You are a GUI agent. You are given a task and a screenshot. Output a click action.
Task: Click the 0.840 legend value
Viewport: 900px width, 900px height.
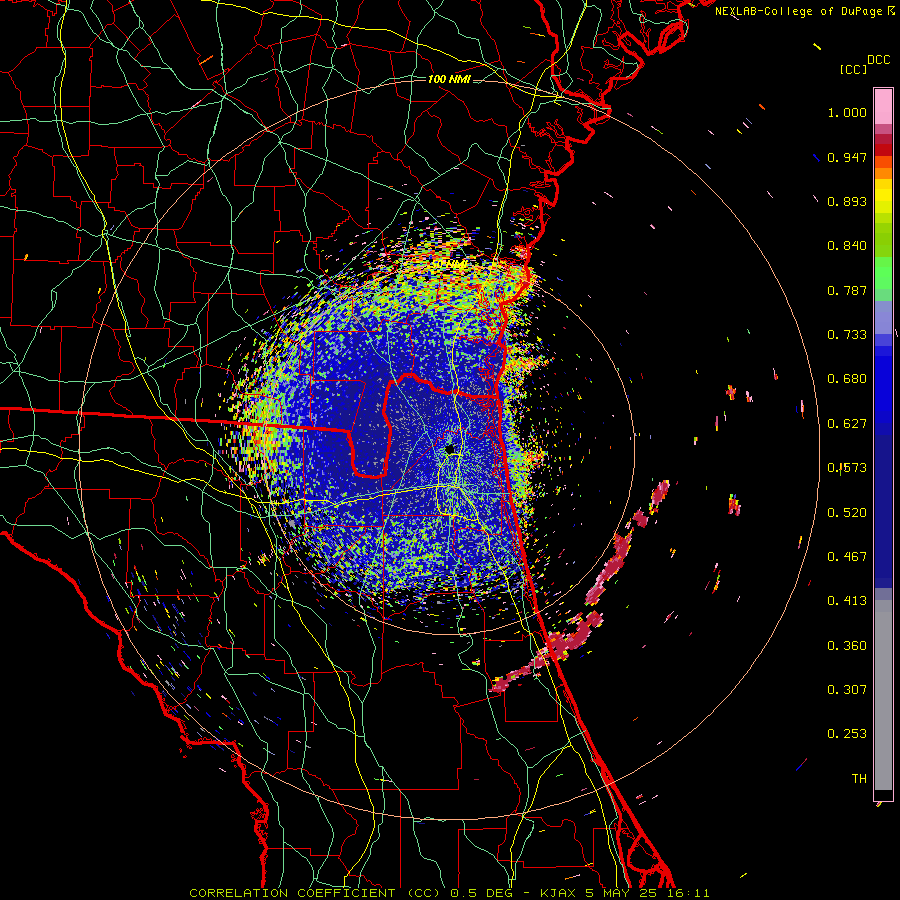[x=847, y=246]
